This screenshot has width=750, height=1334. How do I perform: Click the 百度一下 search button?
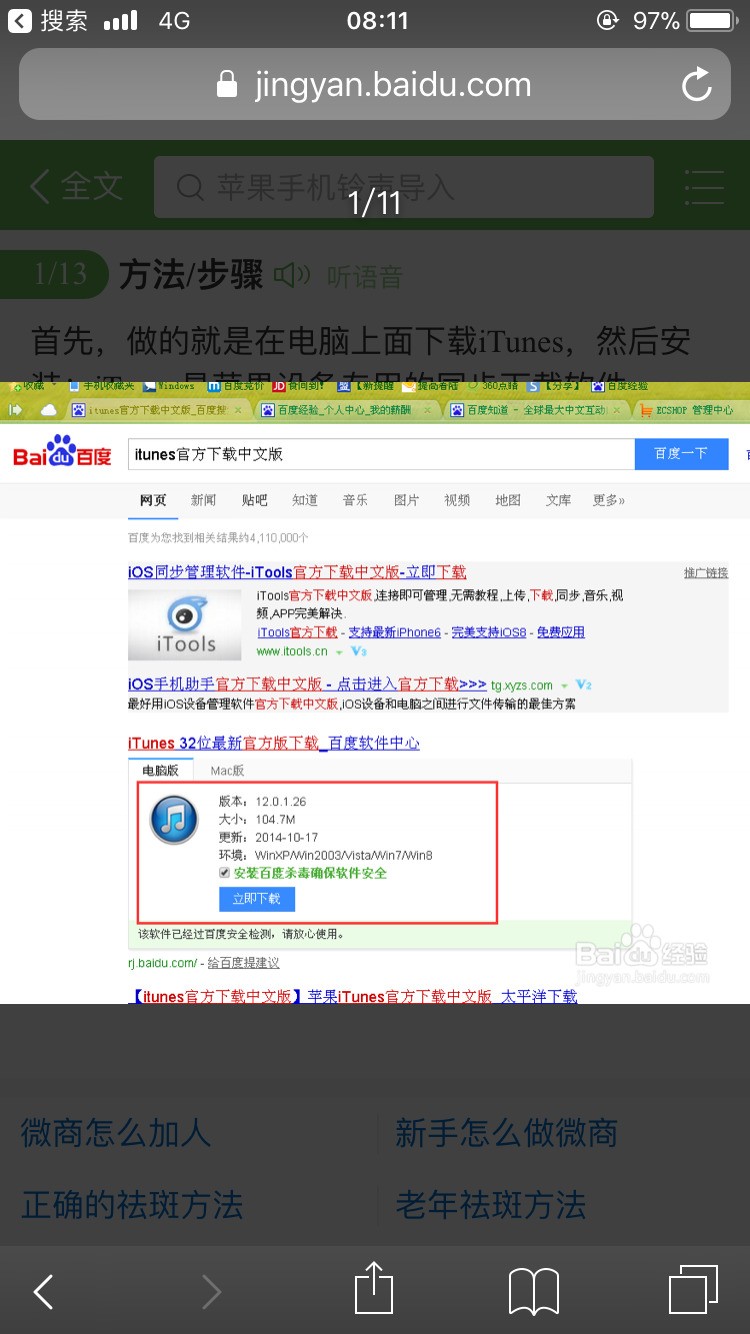[x=681, y=454]
